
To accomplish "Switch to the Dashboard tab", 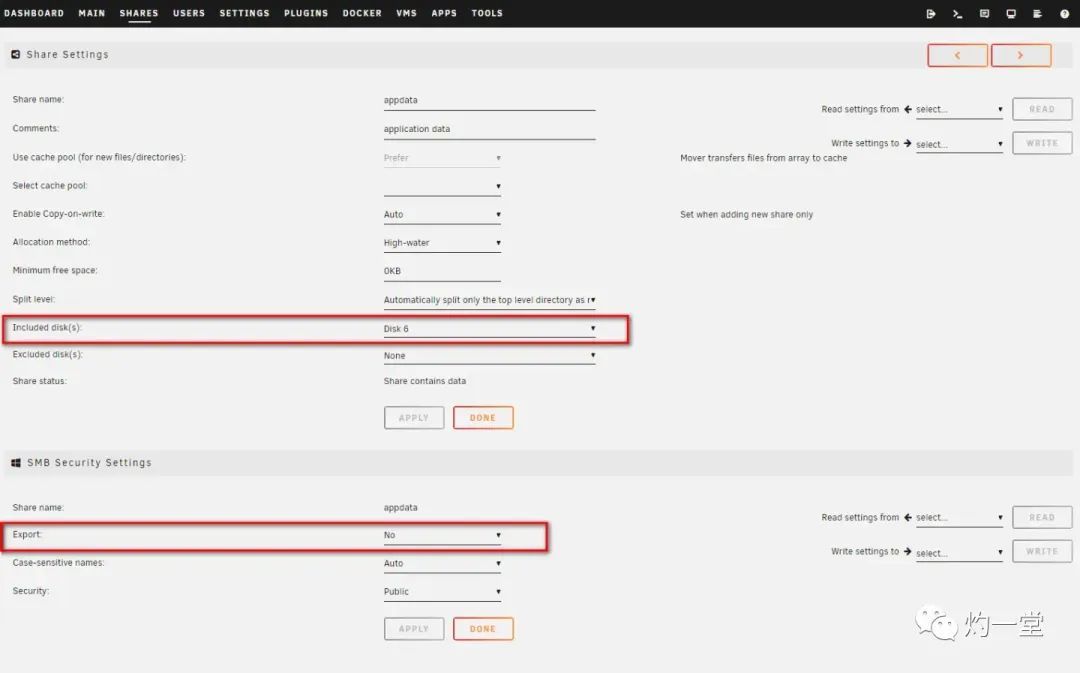I will coord(34,14).
